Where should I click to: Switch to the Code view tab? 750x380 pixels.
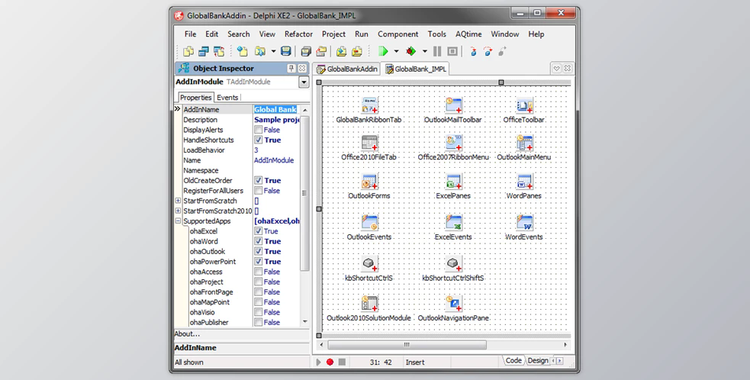[x=513, y=360]
